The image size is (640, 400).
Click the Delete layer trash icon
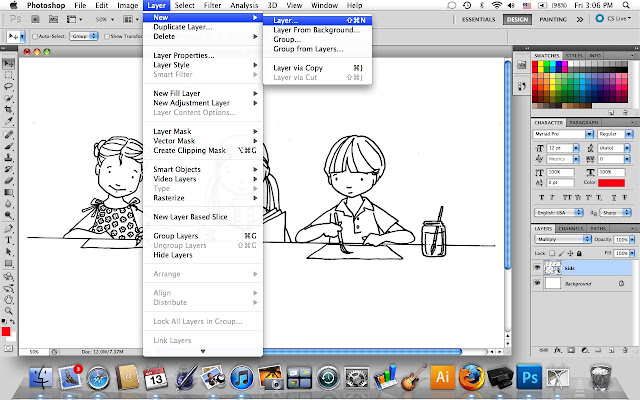click(x=624, y=350)
